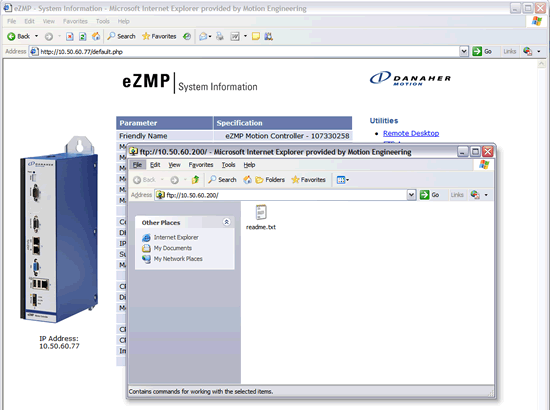550x410 pixels.
Task: Follow the Remote Desktop utility link
Action: (411, 133)
